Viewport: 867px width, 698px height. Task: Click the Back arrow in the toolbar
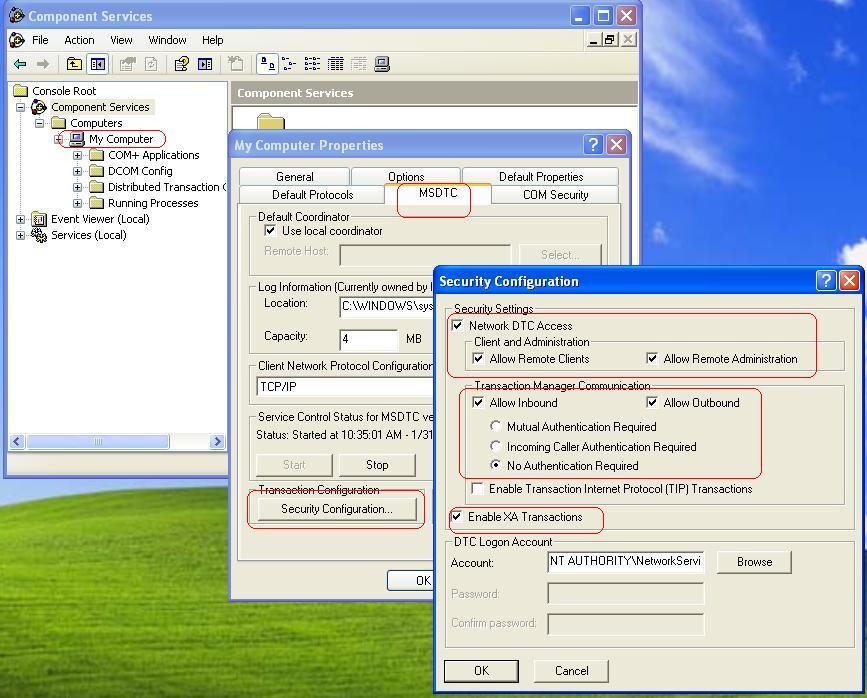click(x=20, y=64)
